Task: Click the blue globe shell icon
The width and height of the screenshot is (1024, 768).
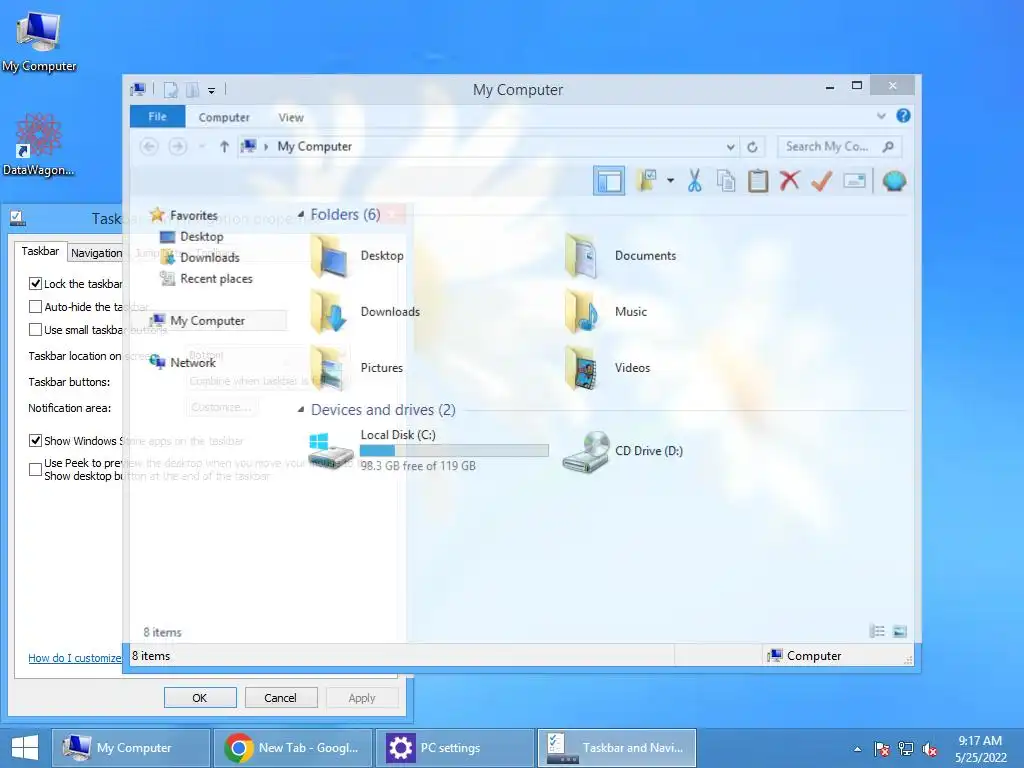Action: pos(894,181)
